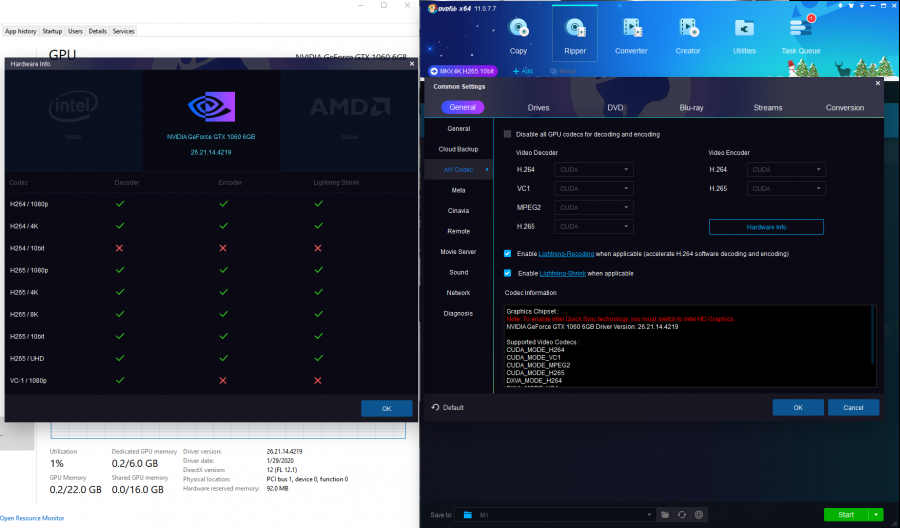Toggle Enable Lightning-Recoding checkbox

(x=507, y=254)
